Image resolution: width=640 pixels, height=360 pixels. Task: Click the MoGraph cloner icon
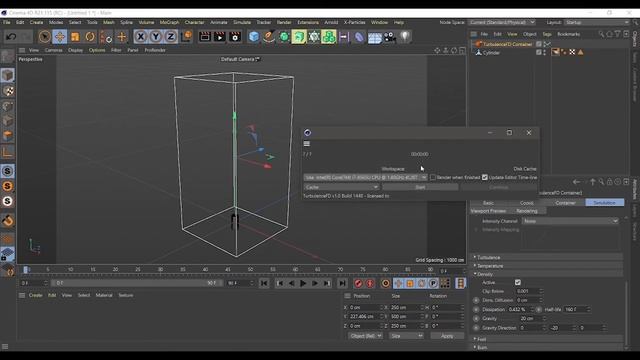coord(329,37)
